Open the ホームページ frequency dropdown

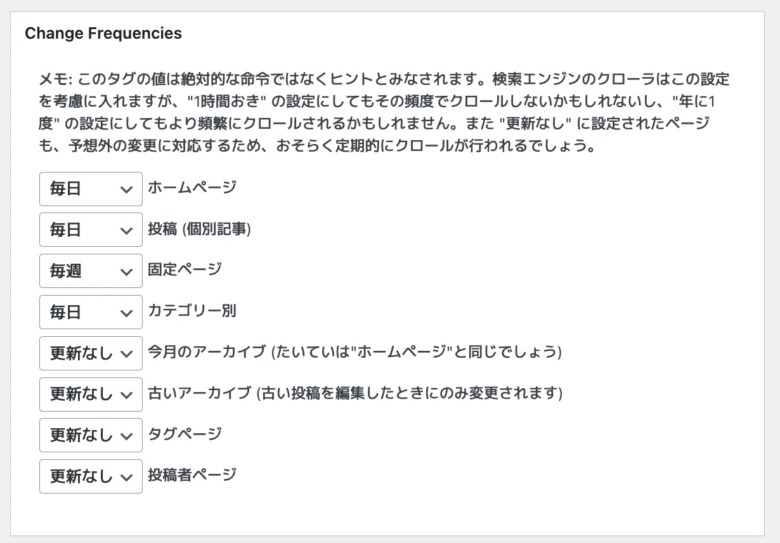point(91,189)
